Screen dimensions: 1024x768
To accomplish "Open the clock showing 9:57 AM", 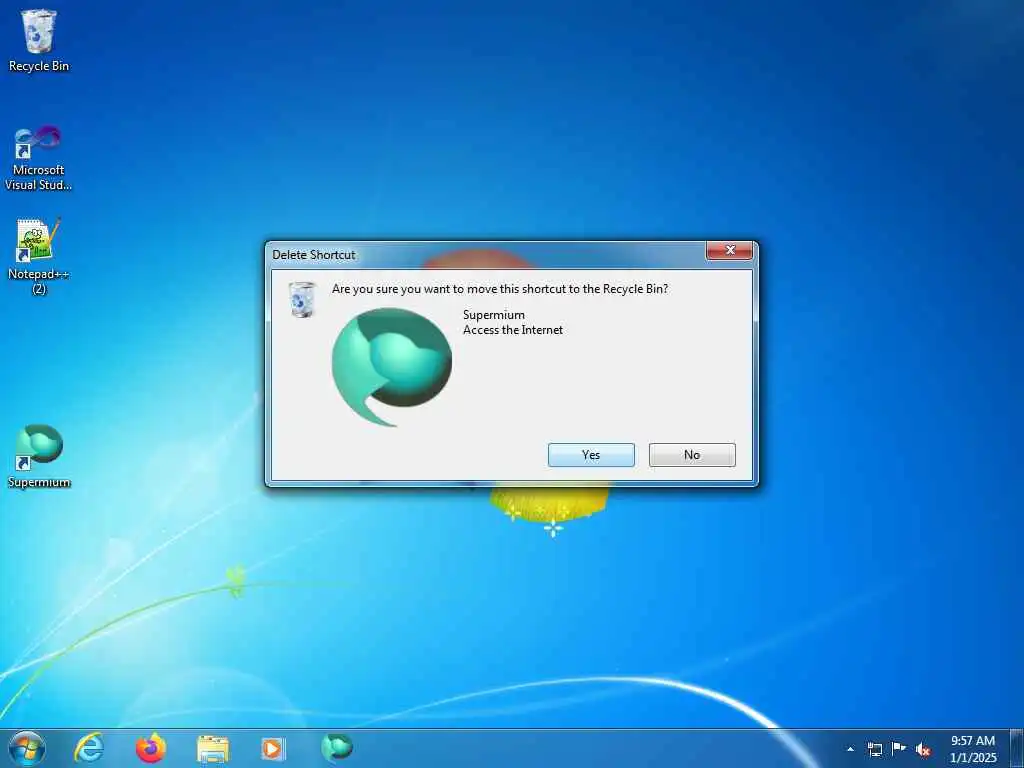I will click(973, 749).
